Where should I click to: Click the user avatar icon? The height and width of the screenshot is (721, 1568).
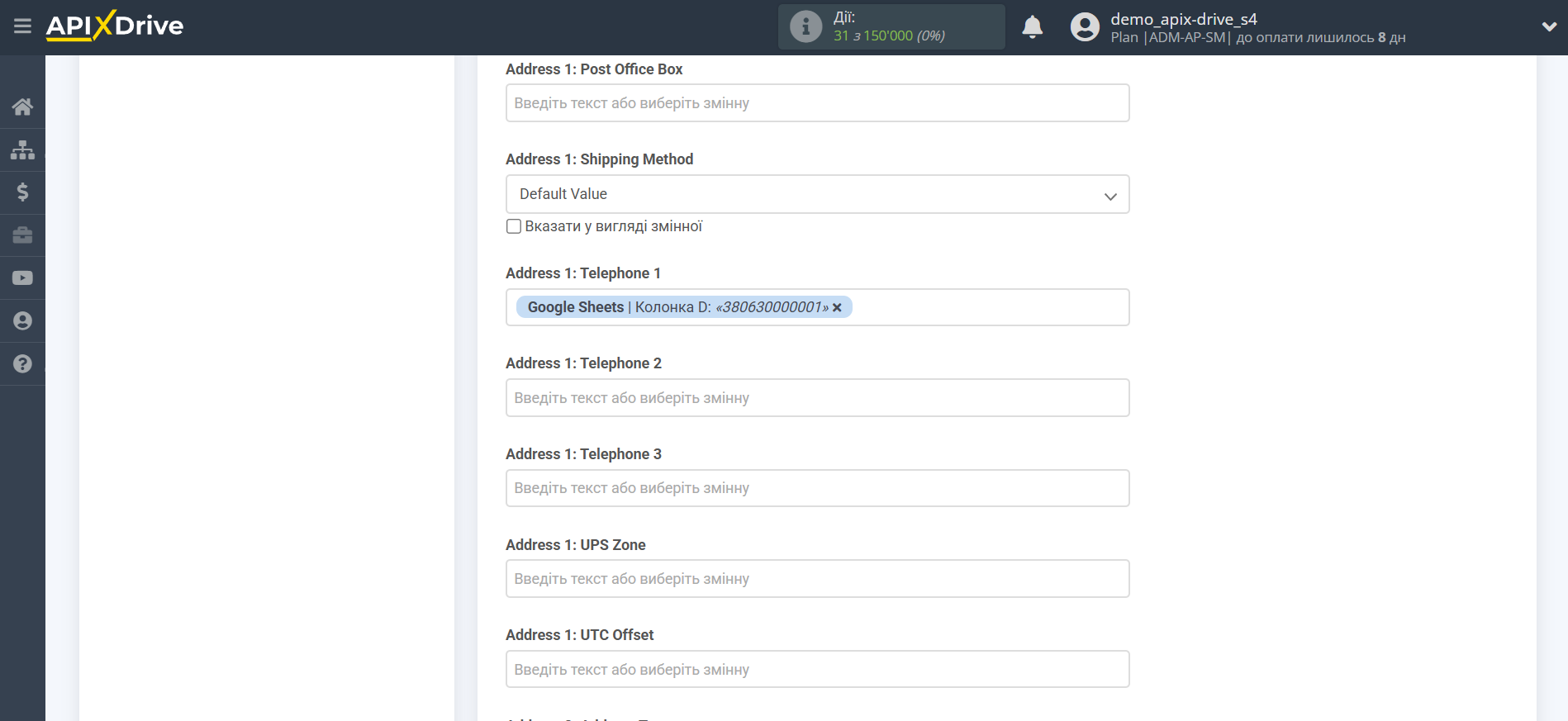(1085, 26)
